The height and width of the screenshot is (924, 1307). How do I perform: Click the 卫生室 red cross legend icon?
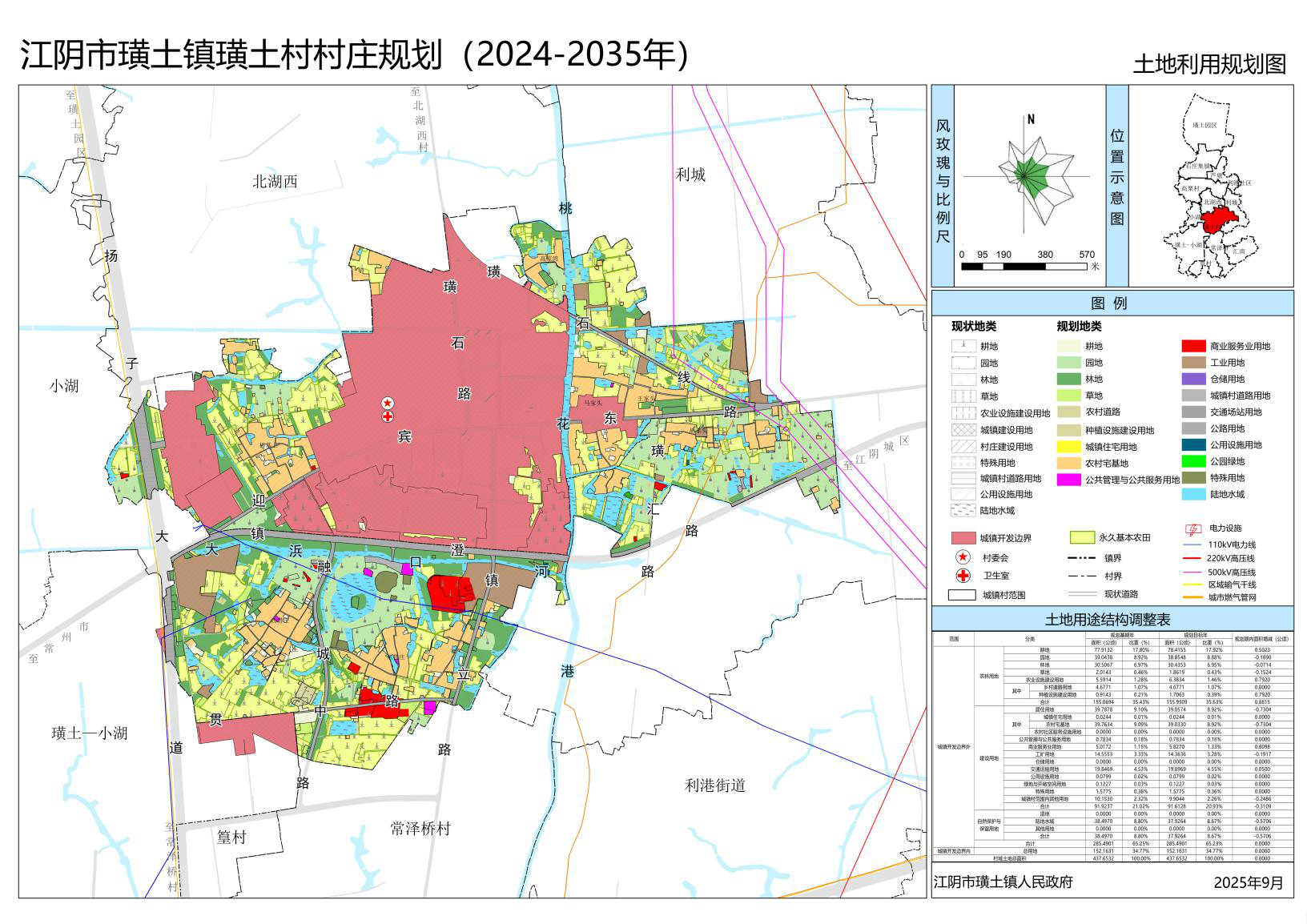click(963, 576)
